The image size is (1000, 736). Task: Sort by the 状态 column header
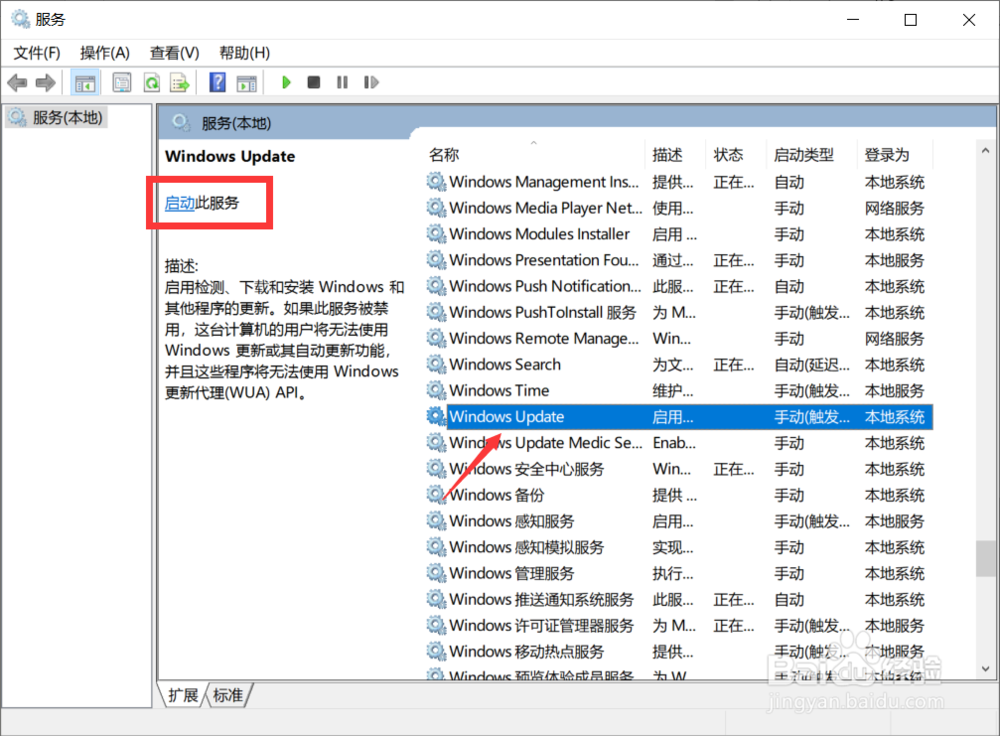728,154
